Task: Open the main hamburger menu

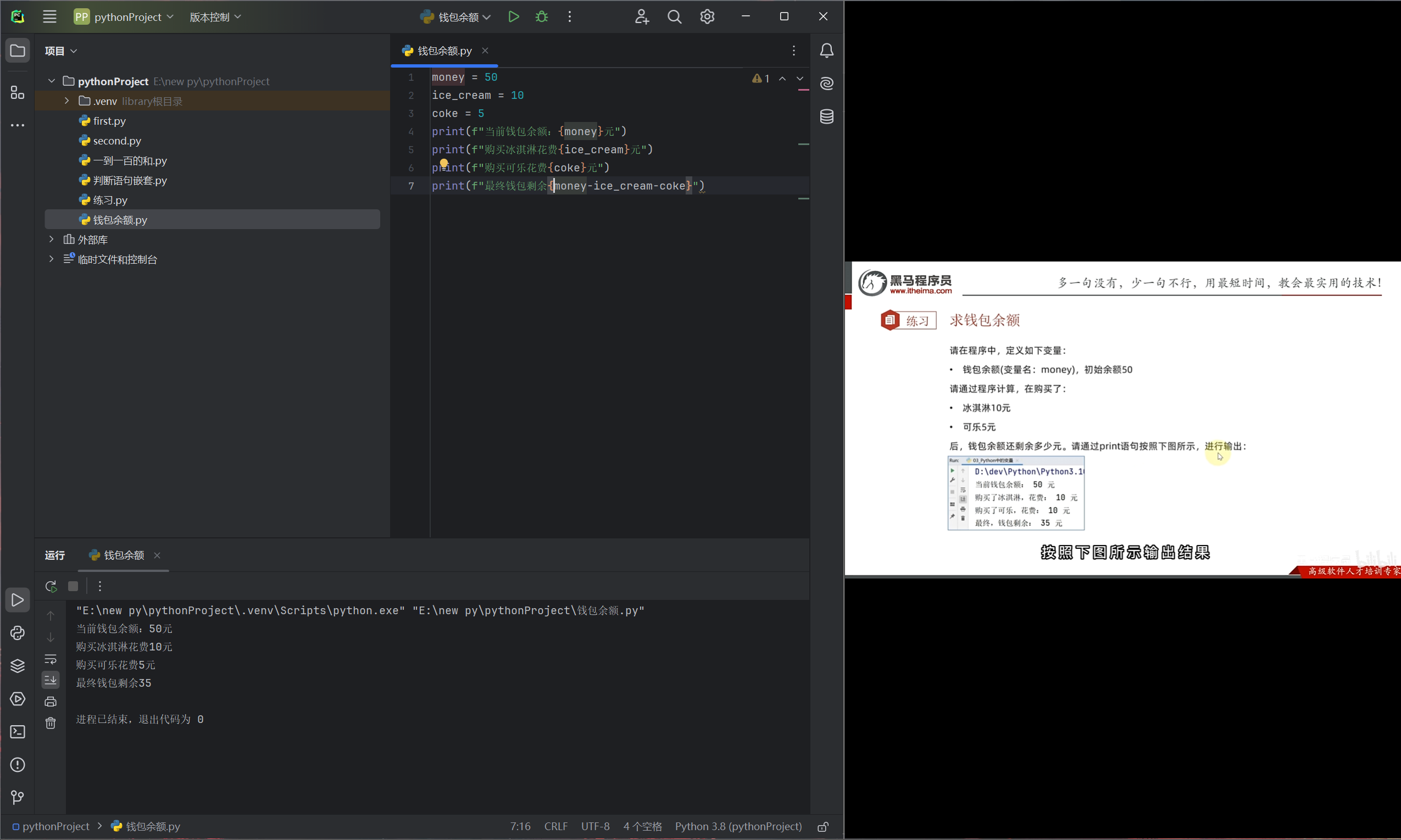Action: (49, 16)
